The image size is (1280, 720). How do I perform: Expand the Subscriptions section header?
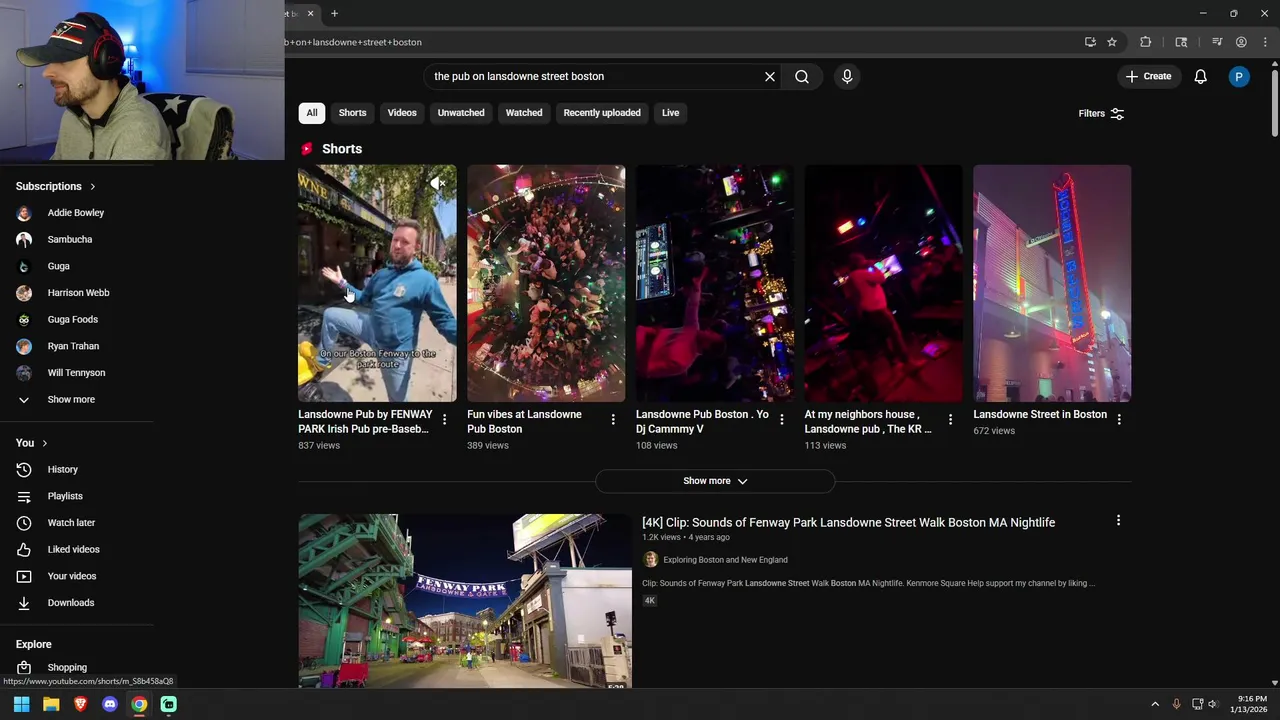tap(56, 186)
